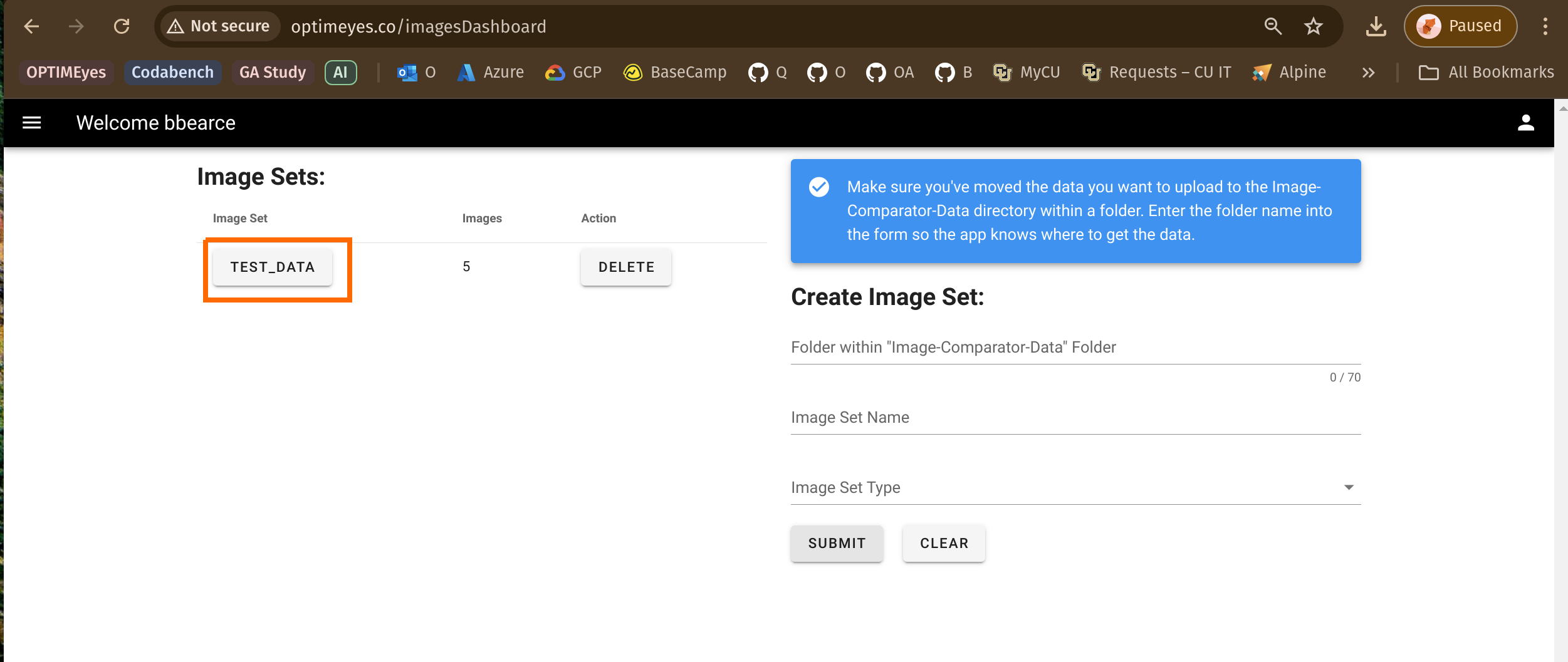
Task: Click the user account icon
Action: click(1526, 123)
